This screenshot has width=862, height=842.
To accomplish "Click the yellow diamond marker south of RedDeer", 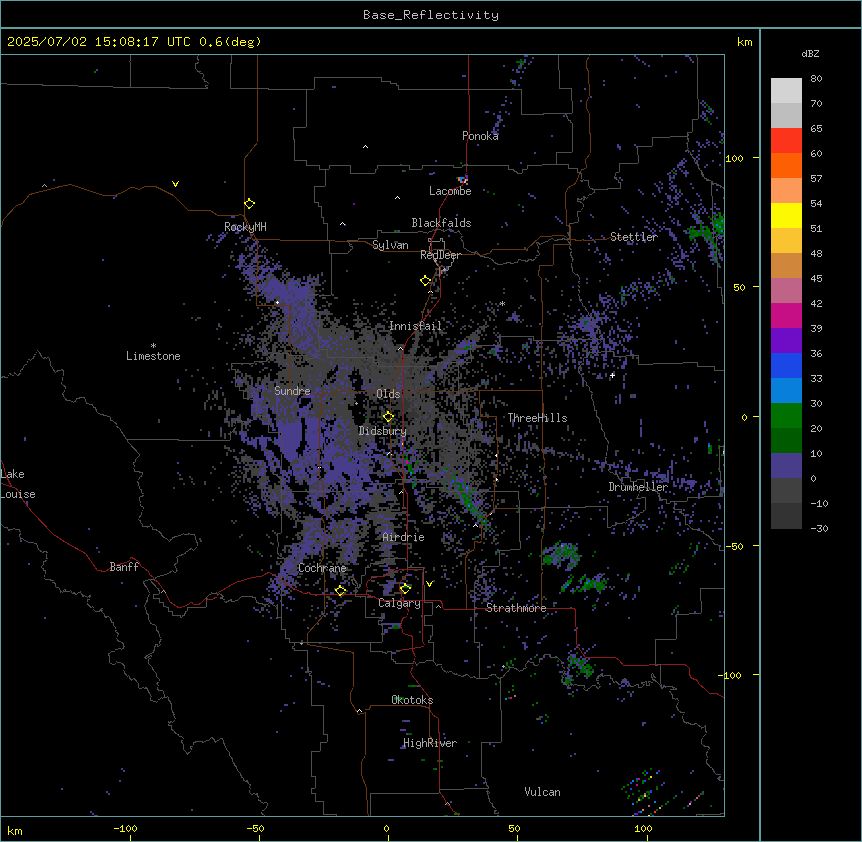I will coord(426,281).
